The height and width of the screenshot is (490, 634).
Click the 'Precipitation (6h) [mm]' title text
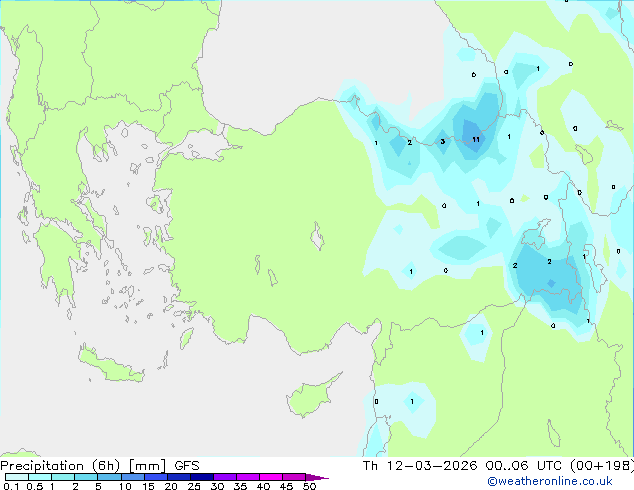[x=83, y=466]
